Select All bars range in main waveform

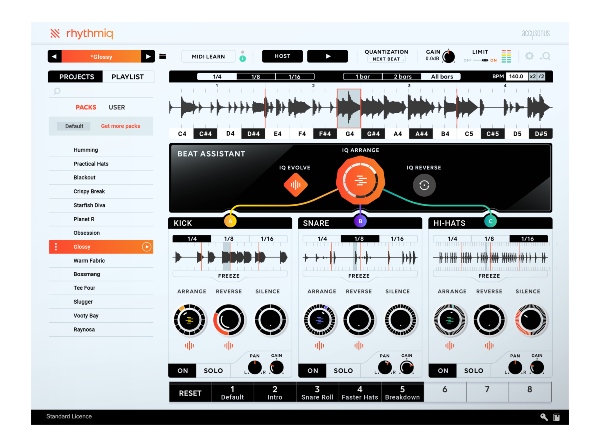click(x=442, y=77)
